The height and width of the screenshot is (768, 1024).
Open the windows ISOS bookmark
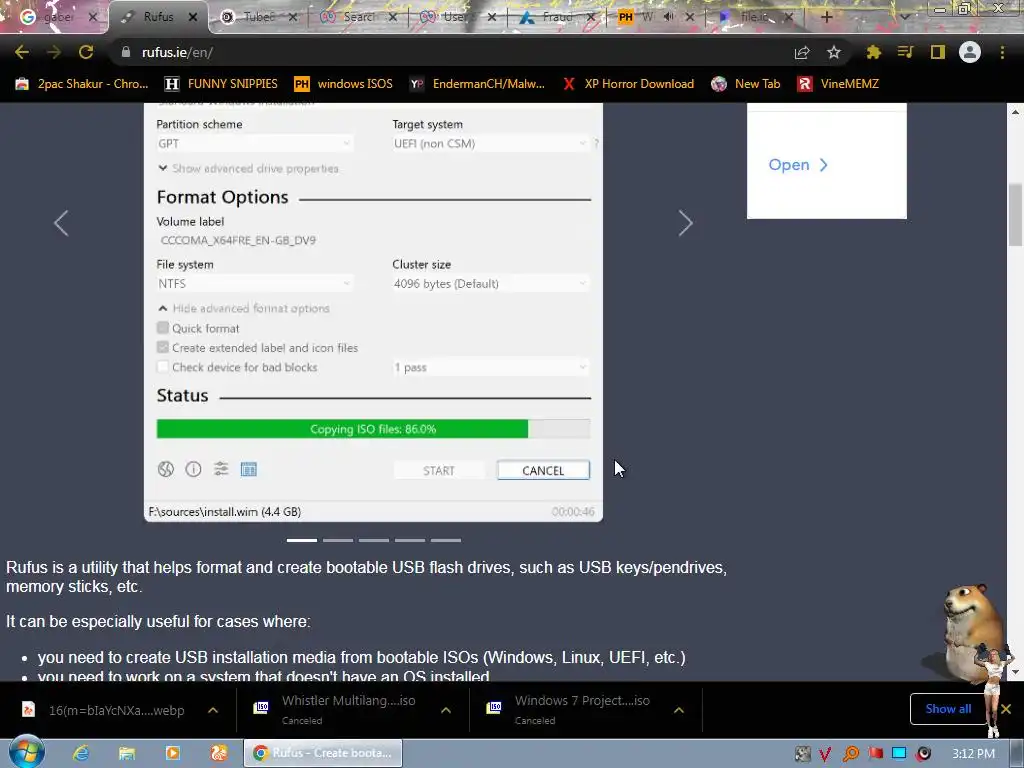click(x=344, y=84)
